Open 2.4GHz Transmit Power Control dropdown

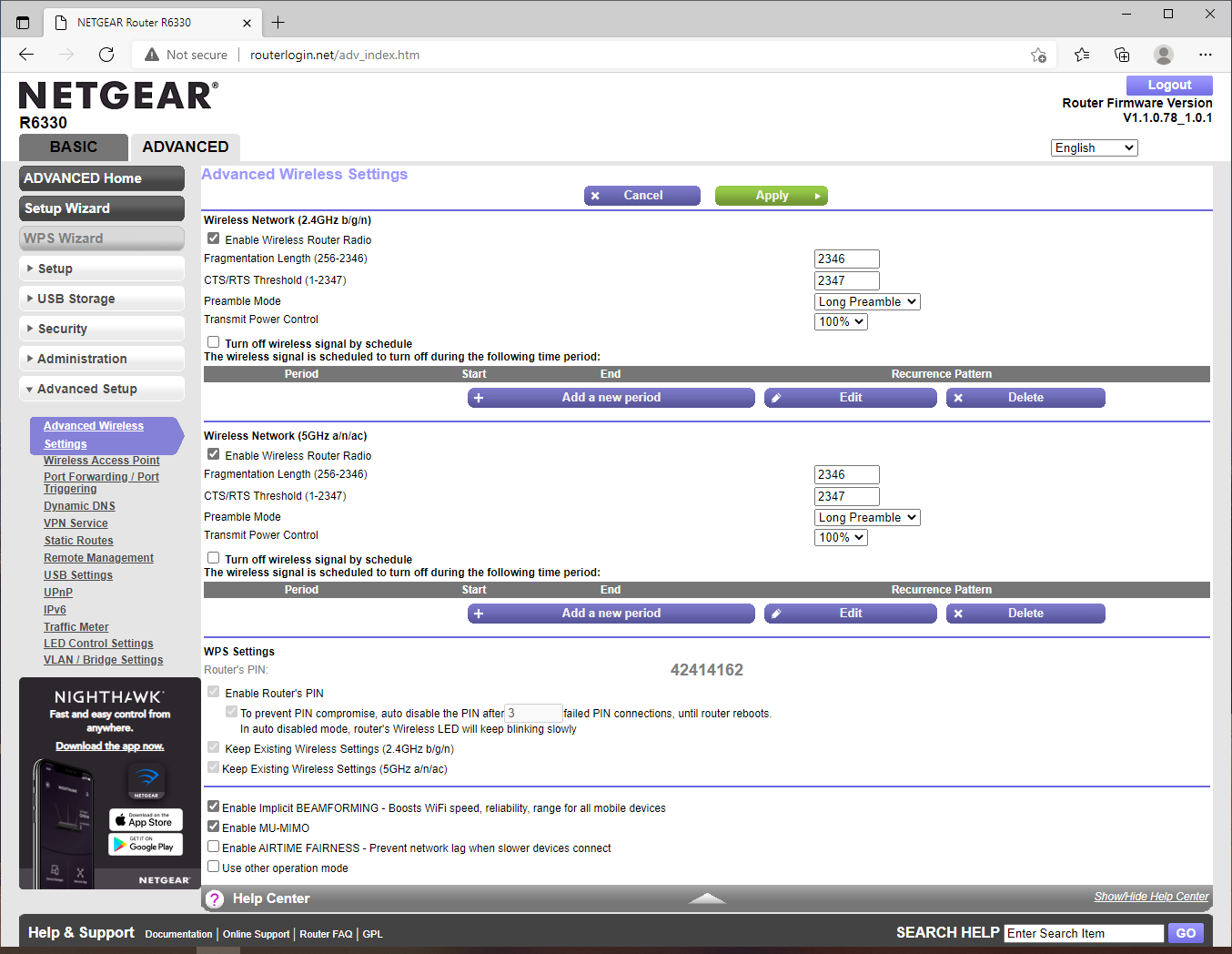842,321
